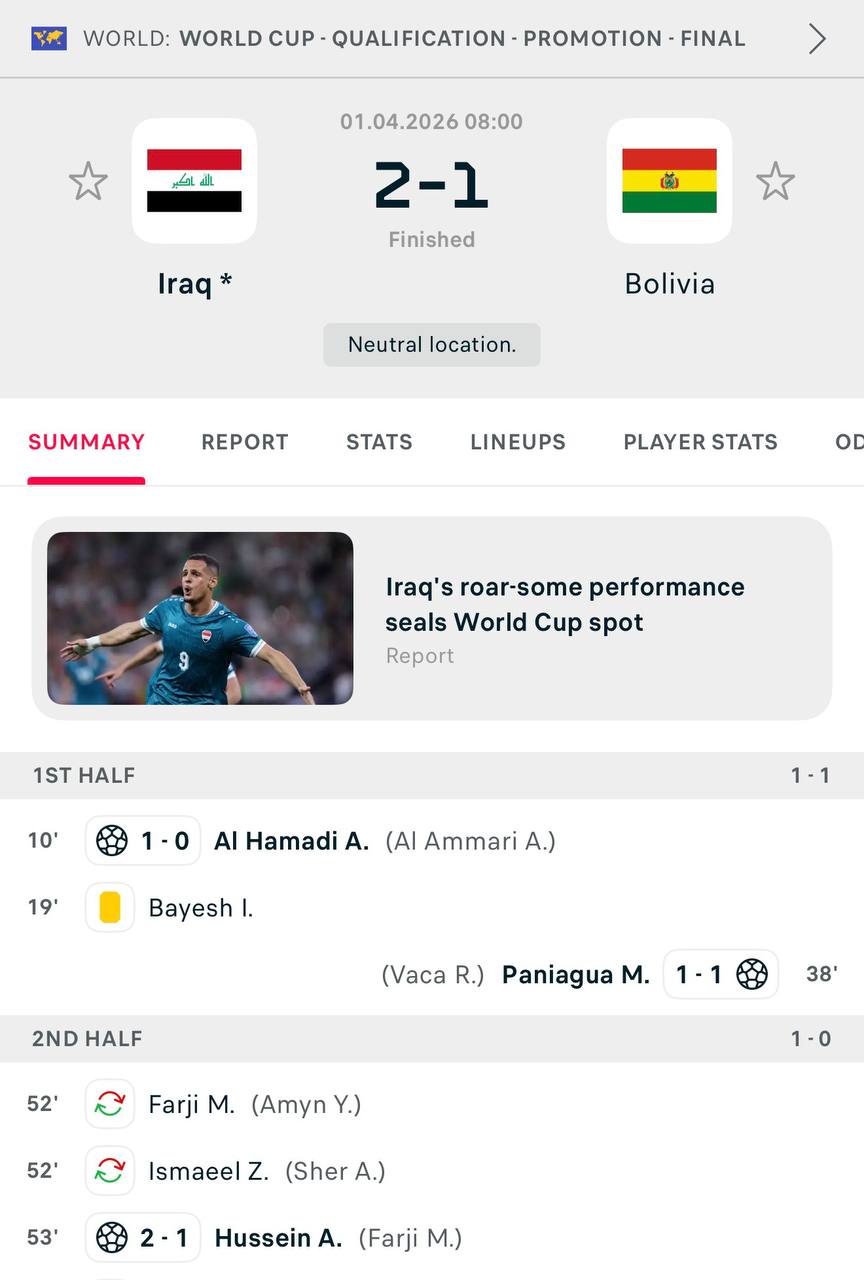864x1280 pixels.
Task: Click the world map icon in header
Action: click(x=48, y=39)
